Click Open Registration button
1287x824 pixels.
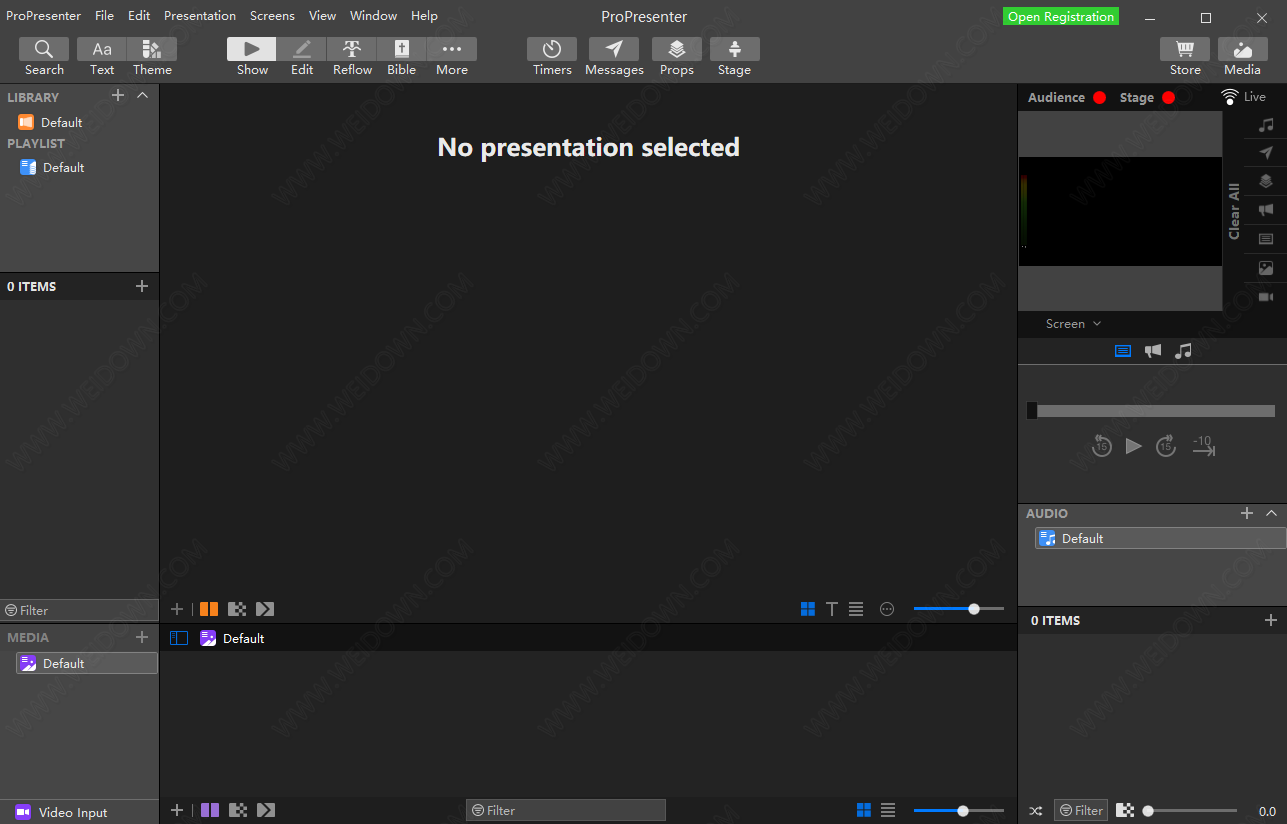[1061, 17]
